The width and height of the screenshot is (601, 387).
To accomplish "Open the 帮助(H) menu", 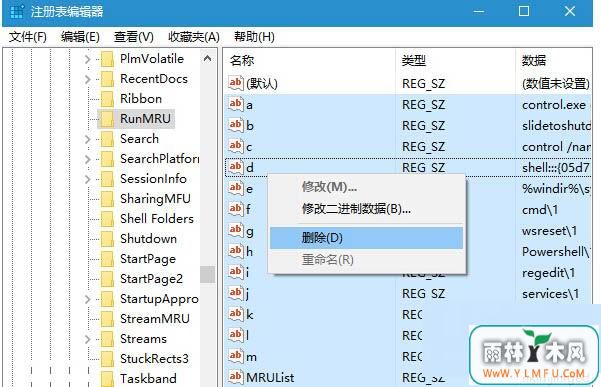I will coord(254,37).
